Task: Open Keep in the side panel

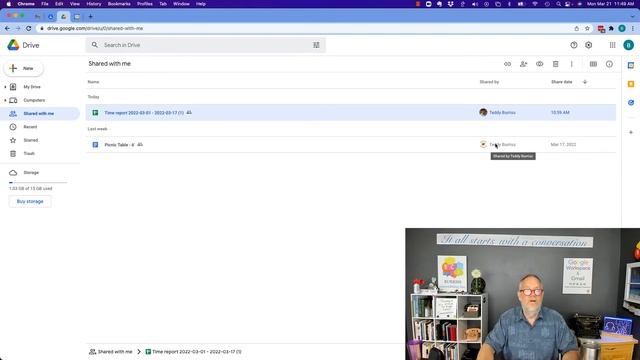Action: [631, 84]
